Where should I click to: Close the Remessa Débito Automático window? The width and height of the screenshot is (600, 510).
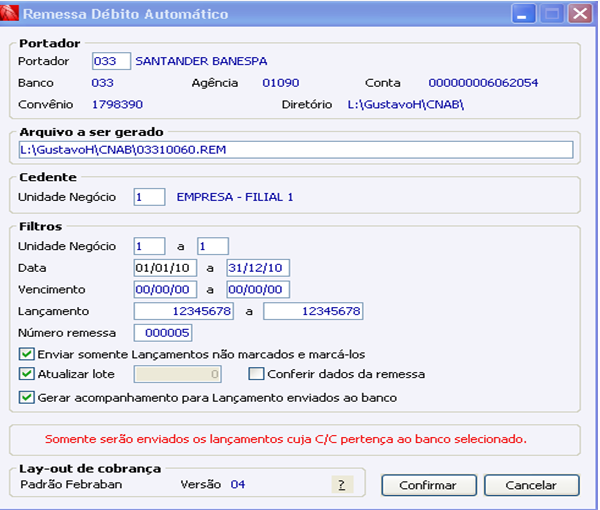click(580, 14)
